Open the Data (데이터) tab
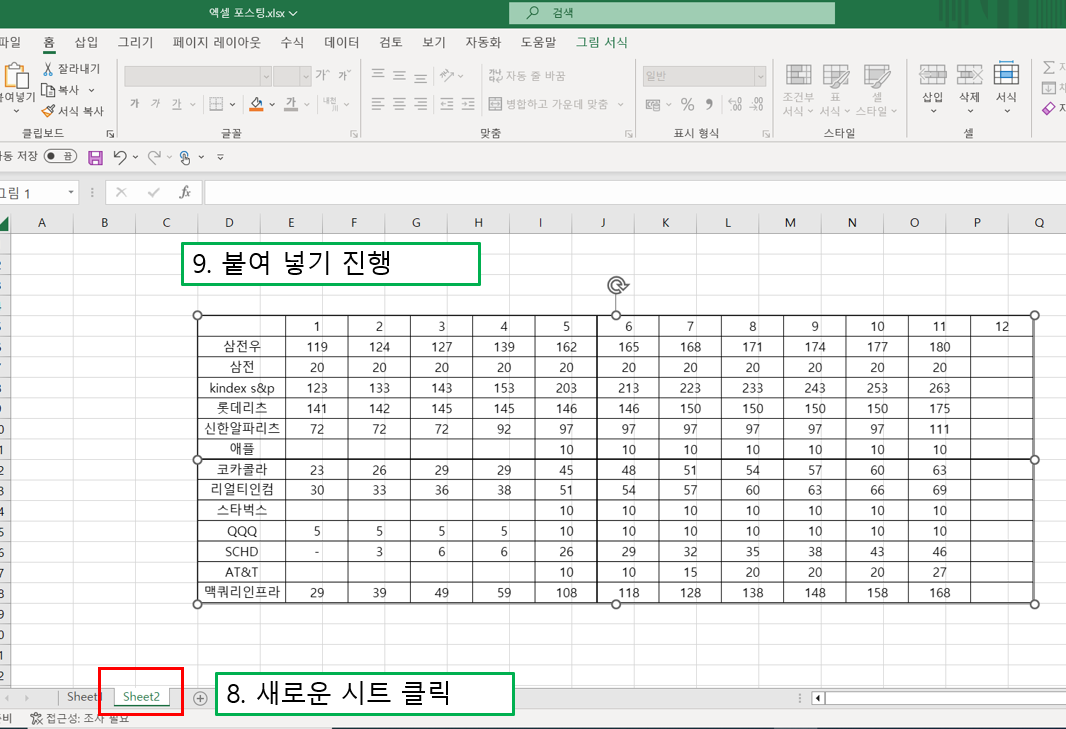The image size is (1066, 729). (341, 42)
